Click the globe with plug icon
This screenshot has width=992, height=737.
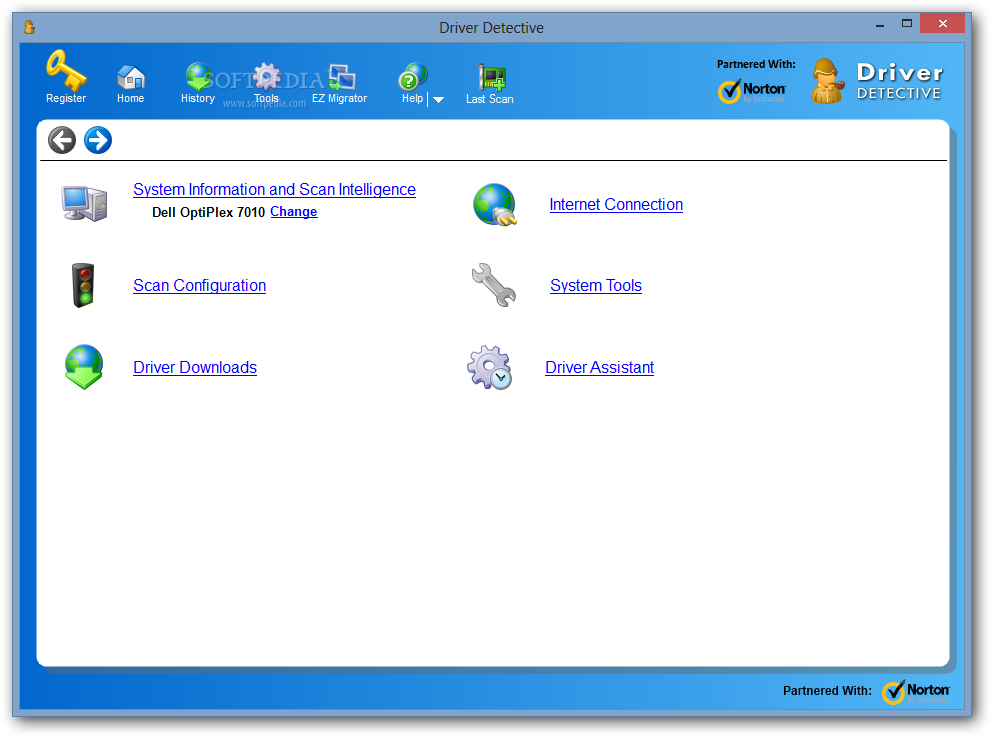coord(495,204)
